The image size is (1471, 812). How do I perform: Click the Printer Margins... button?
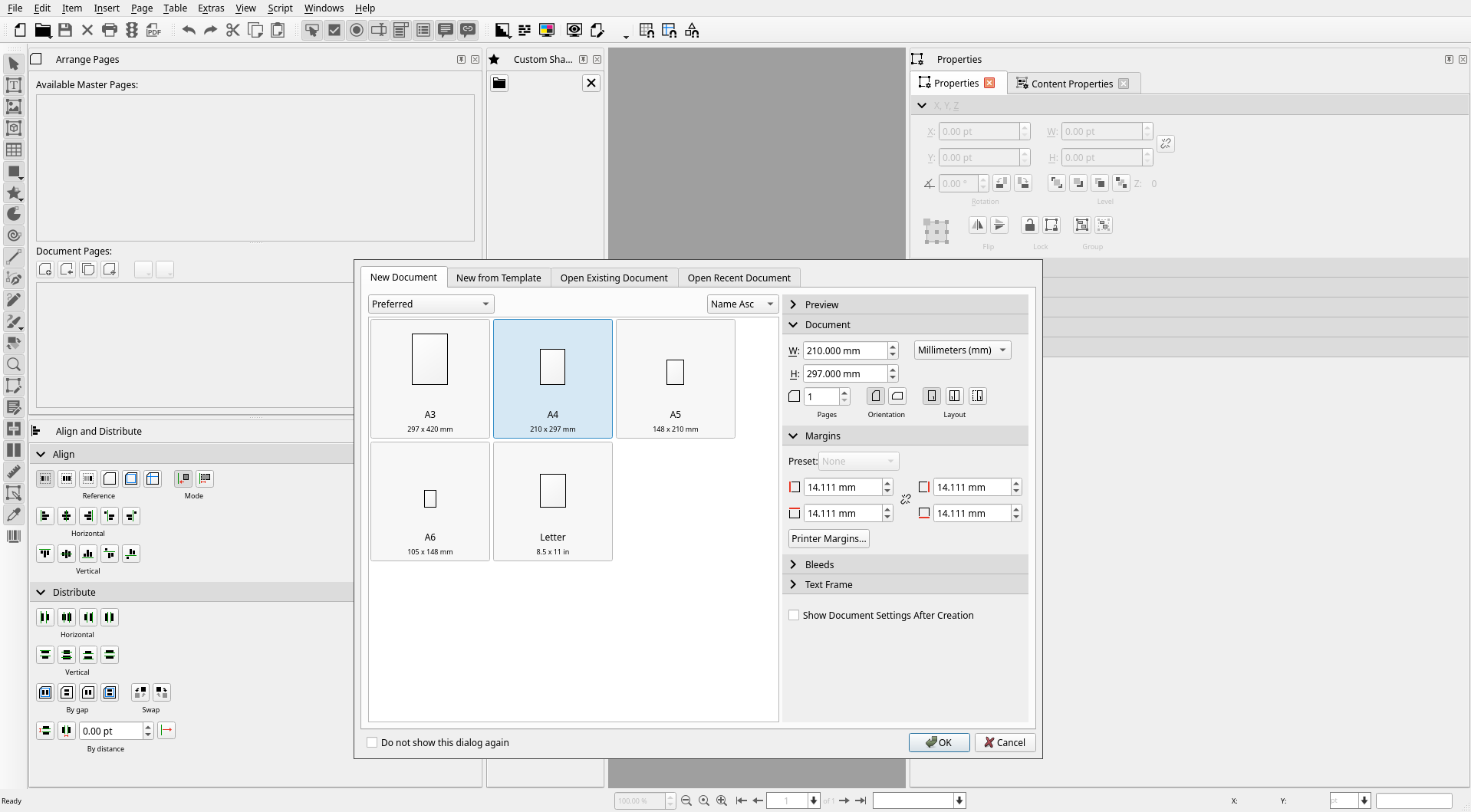click(x=828, y=538)
